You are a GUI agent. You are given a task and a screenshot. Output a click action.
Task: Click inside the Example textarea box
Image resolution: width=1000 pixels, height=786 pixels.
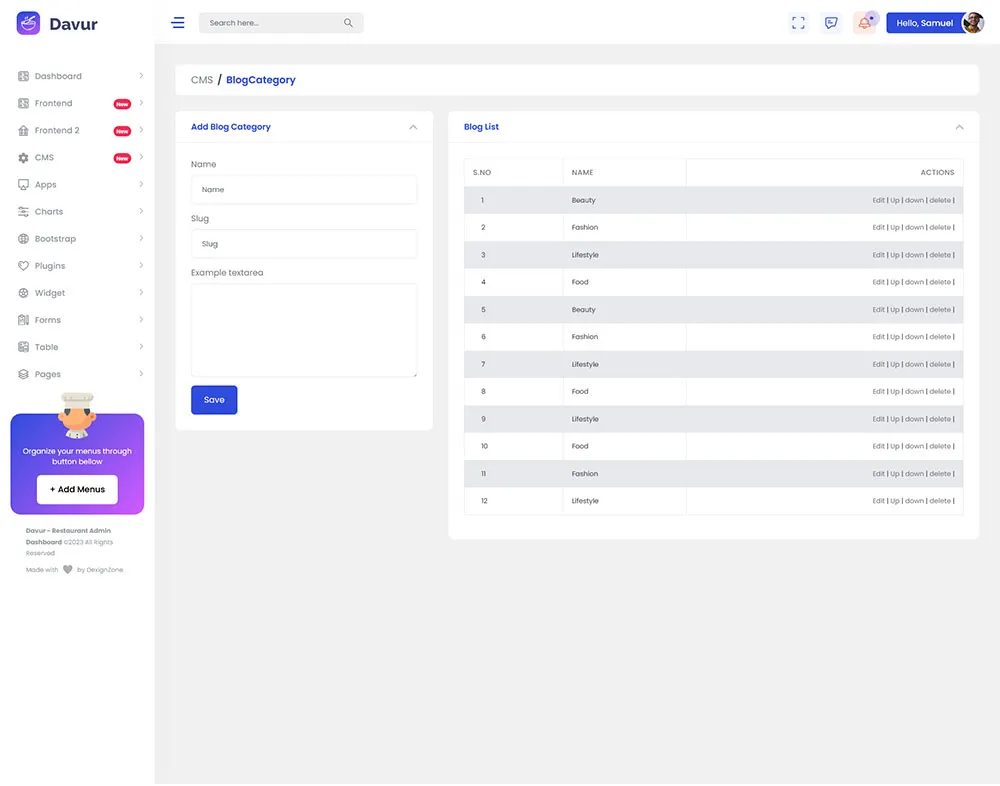(304, 330)
